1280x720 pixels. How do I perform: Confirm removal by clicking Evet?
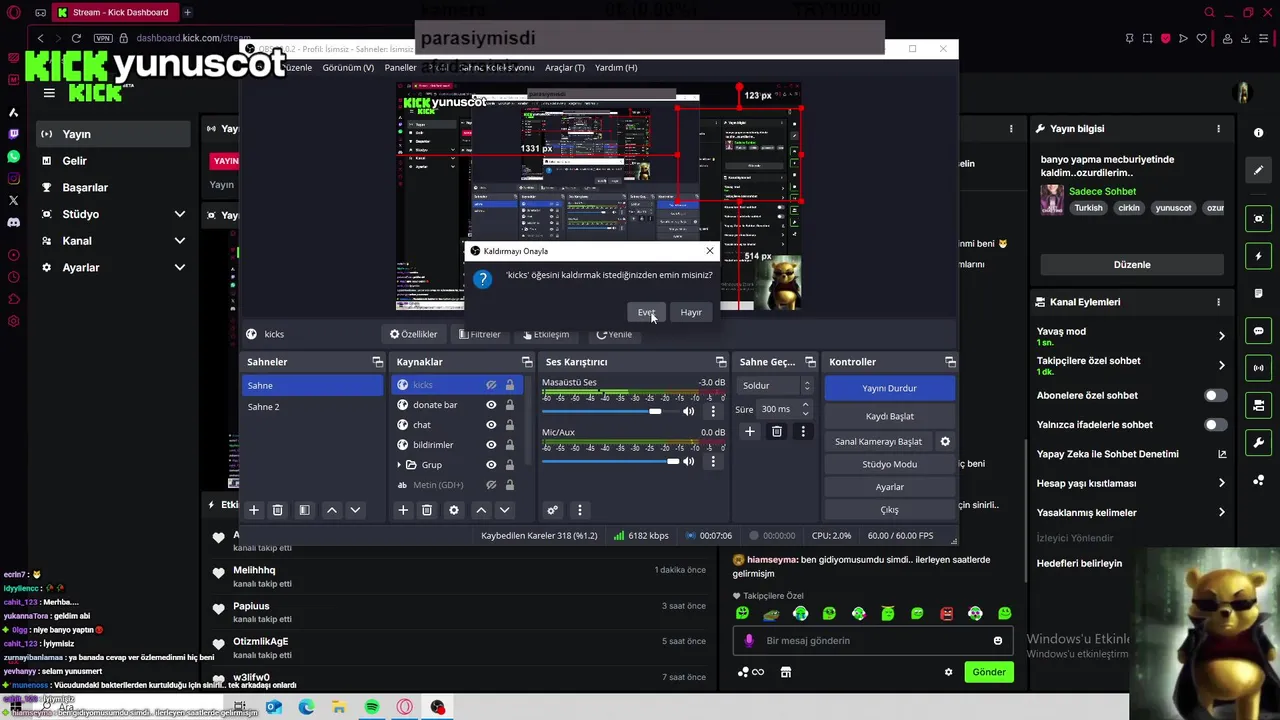click(646, 312)
